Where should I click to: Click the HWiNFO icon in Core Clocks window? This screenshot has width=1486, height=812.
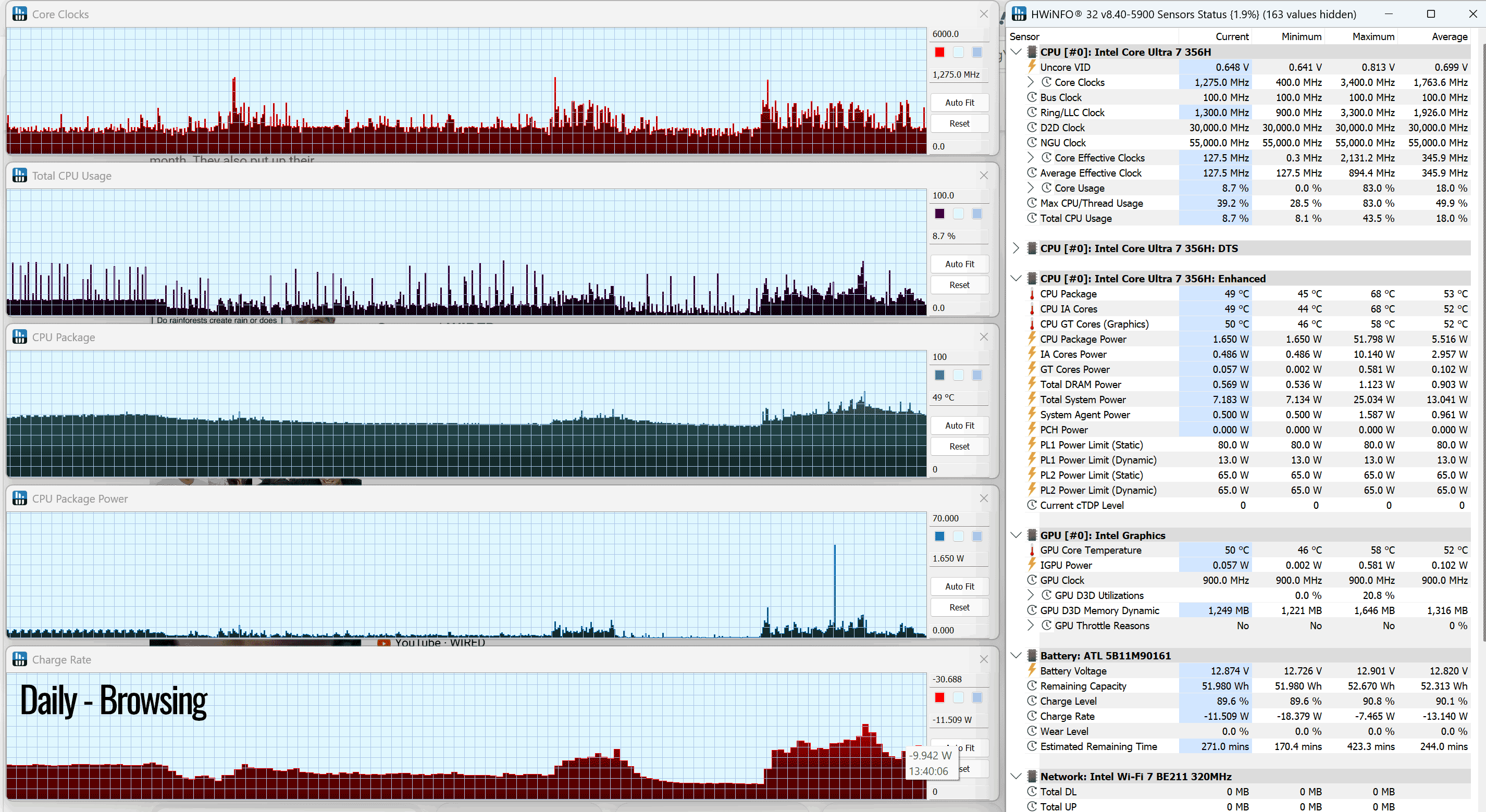20,15
